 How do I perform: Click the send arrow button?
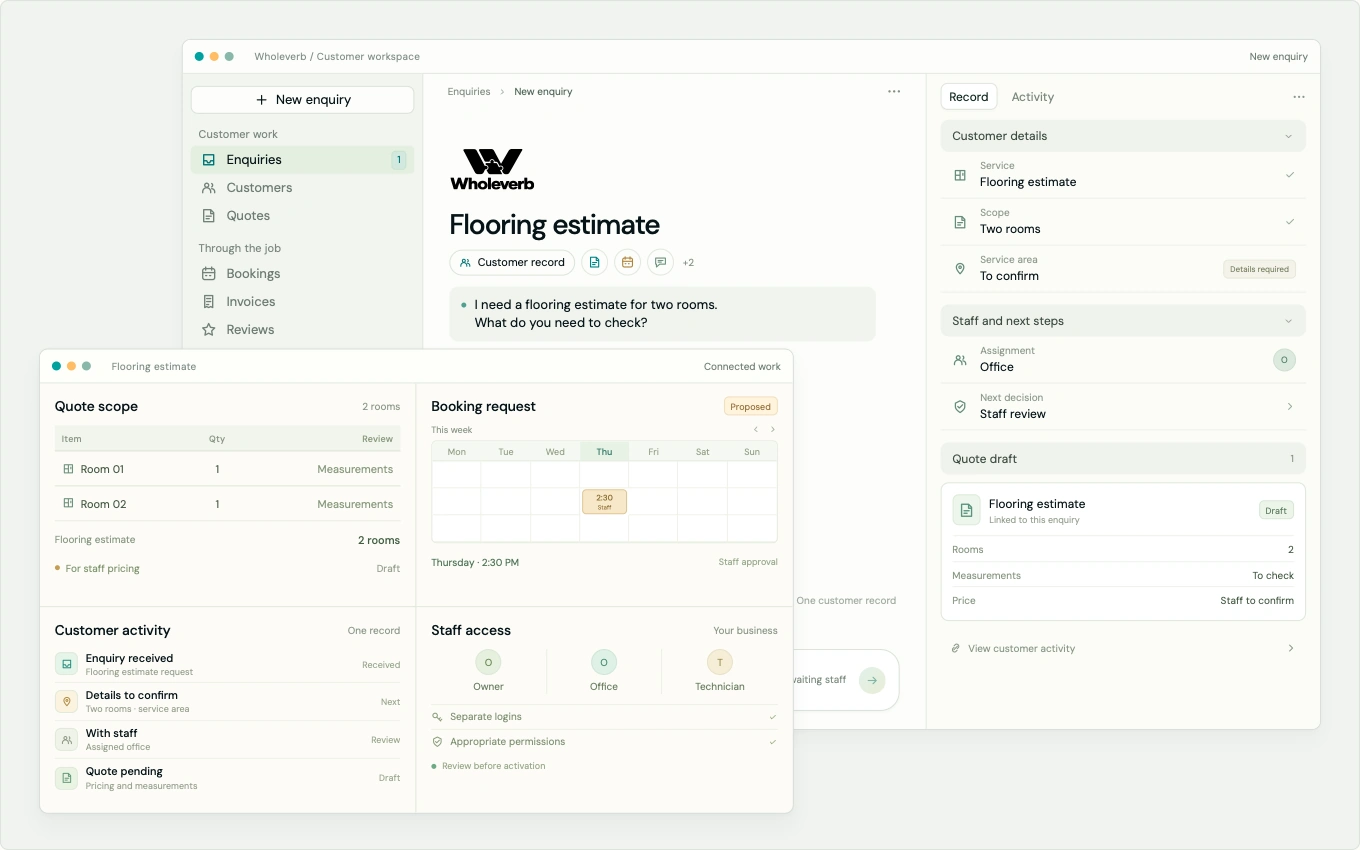click(x=872, y=680)
